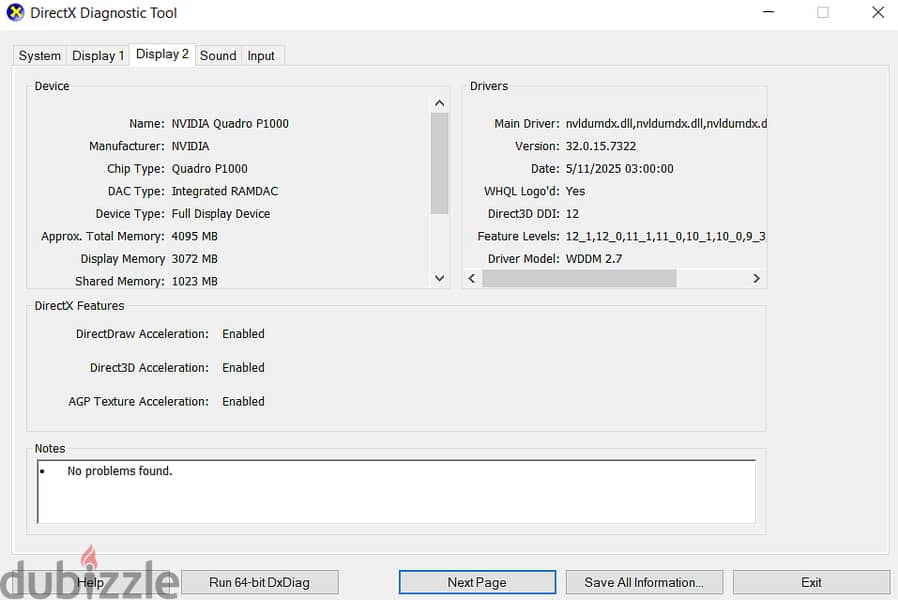Click Chip Type value Quadro P1000
The width and height of the screenshot is (898, 600).
[x=210, y=168]
